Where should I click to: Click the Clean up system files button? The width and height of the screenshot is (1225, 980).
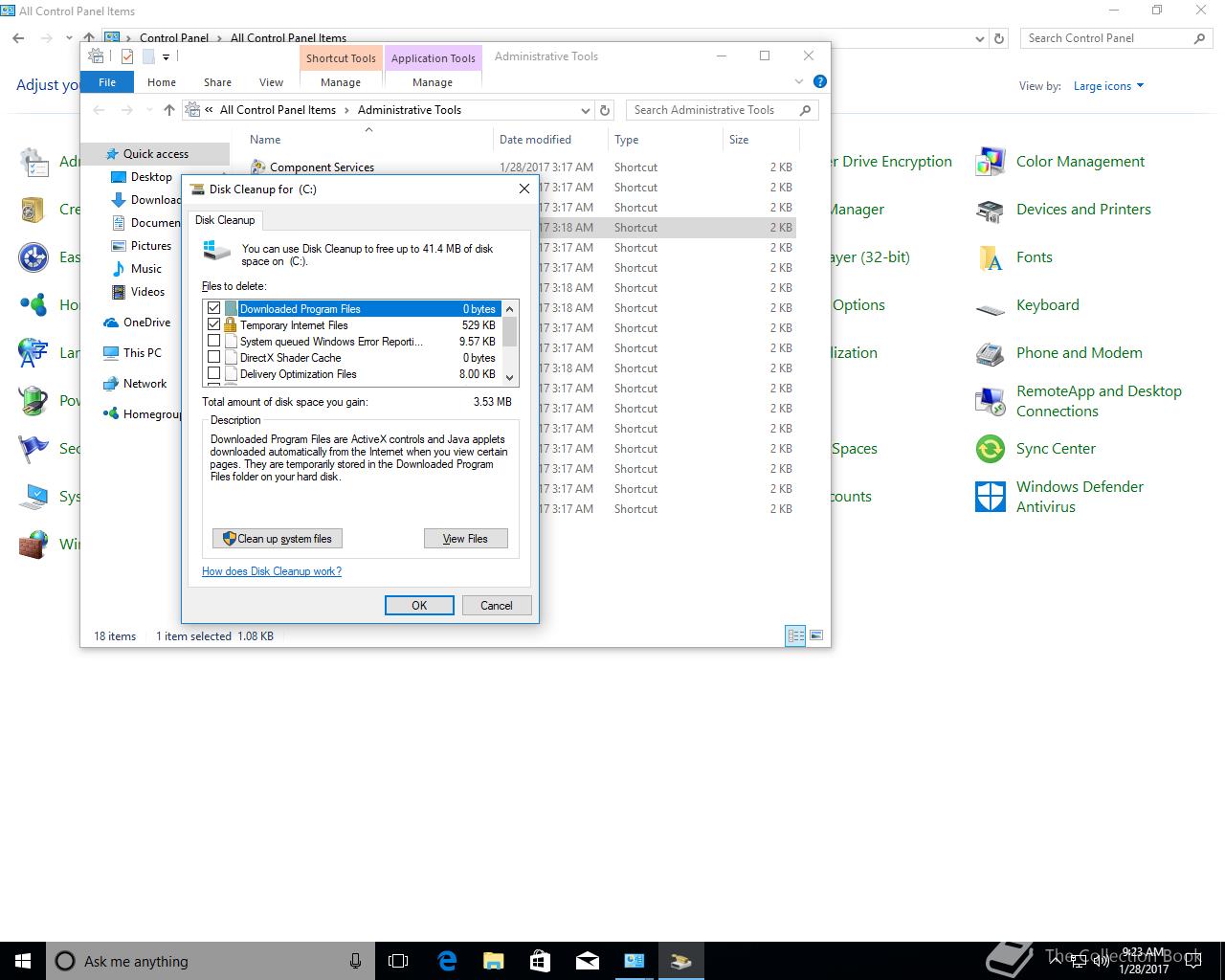tap(278, 539)
